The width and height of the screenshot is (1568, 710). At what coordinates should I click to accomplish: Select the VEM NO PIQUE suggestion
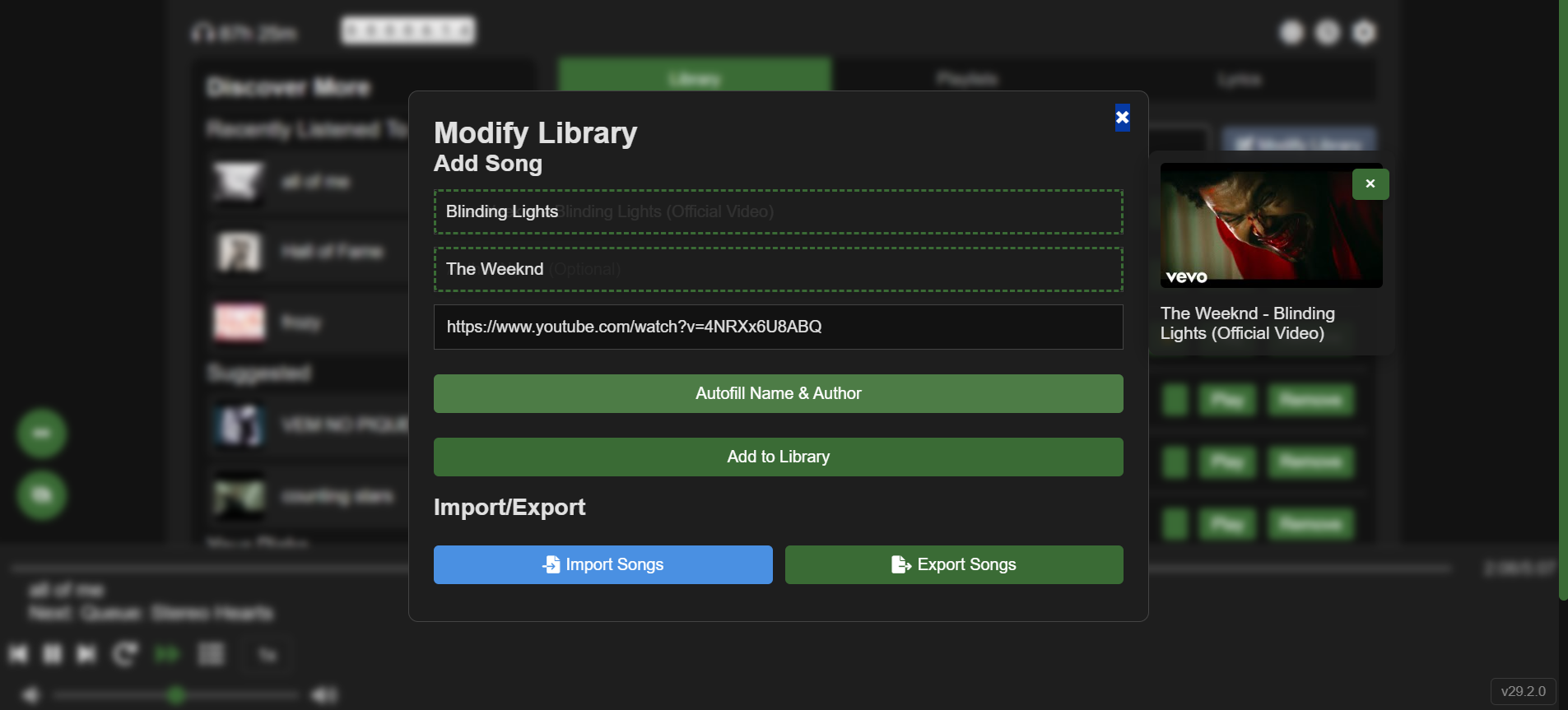(x=309, y=425)
